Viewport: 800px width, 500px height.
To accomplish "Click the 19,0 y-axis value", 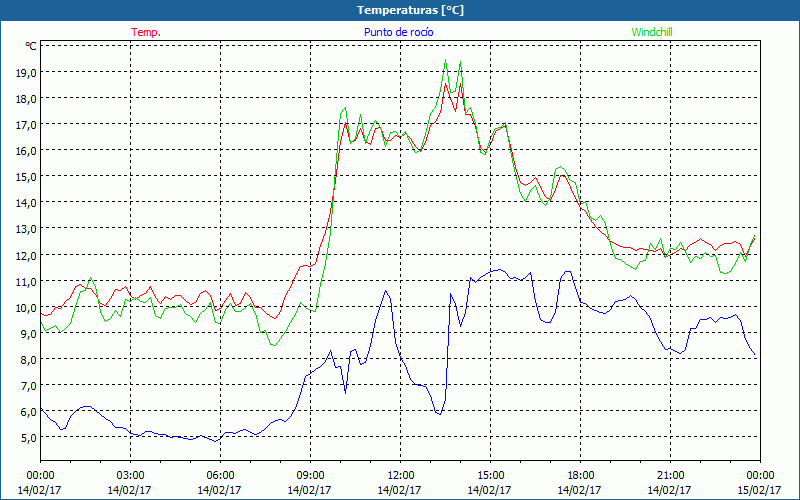I will pyautogui.click(x=27, y=72).
